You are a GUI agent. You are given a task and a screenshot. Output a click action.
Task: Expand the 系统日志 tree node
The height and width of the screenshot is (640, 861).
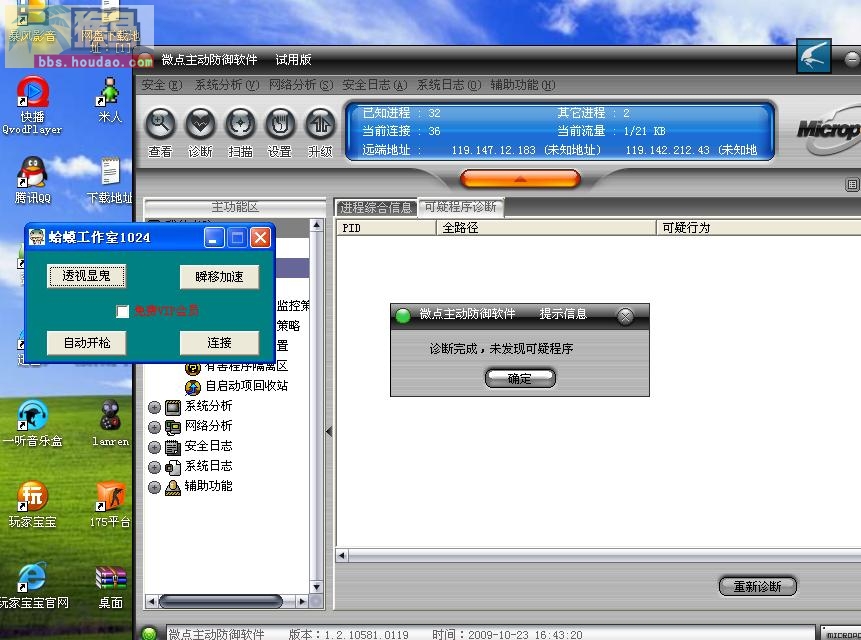154,467
